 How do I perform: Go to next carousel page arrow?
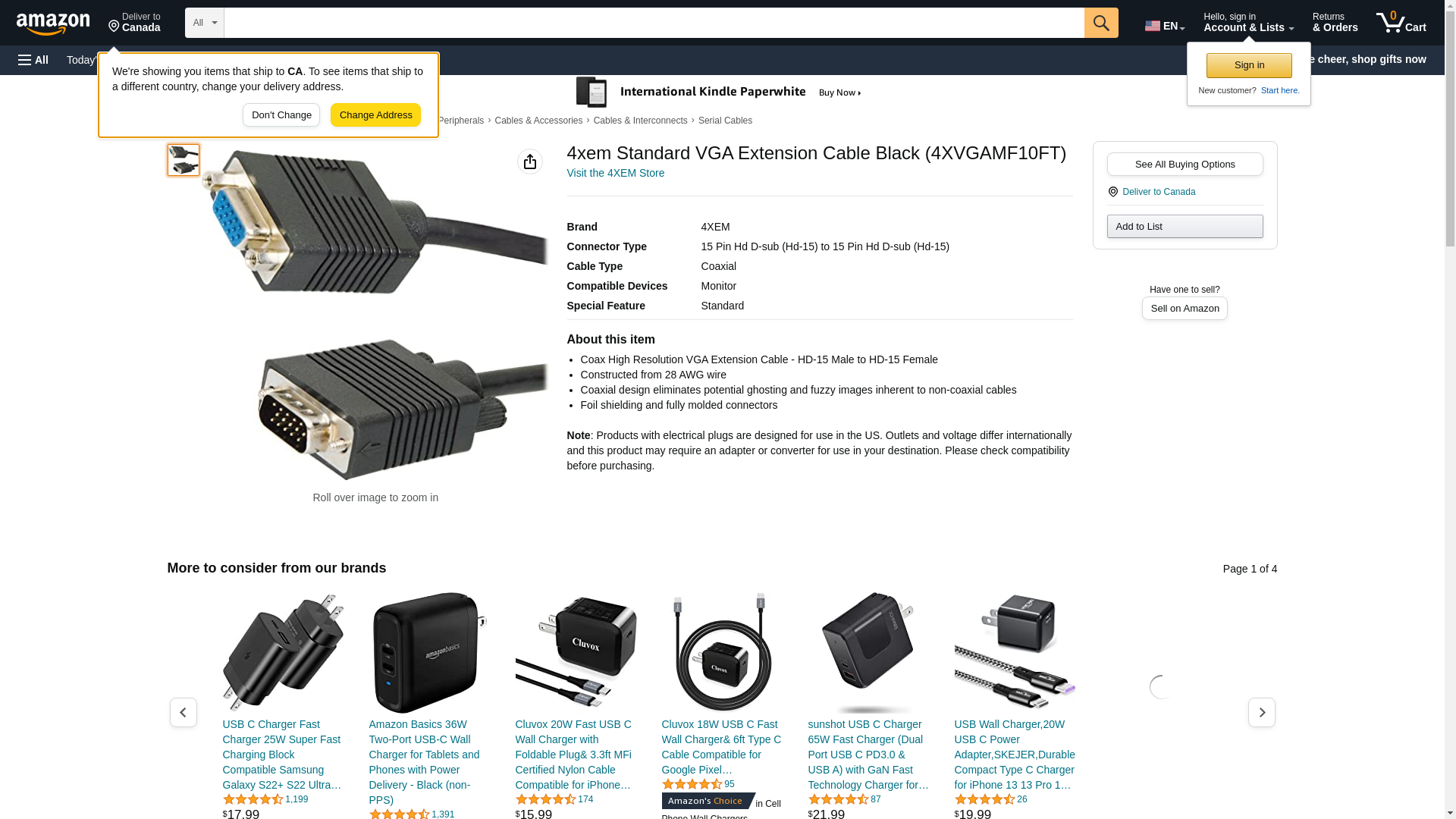[1262, 713]
